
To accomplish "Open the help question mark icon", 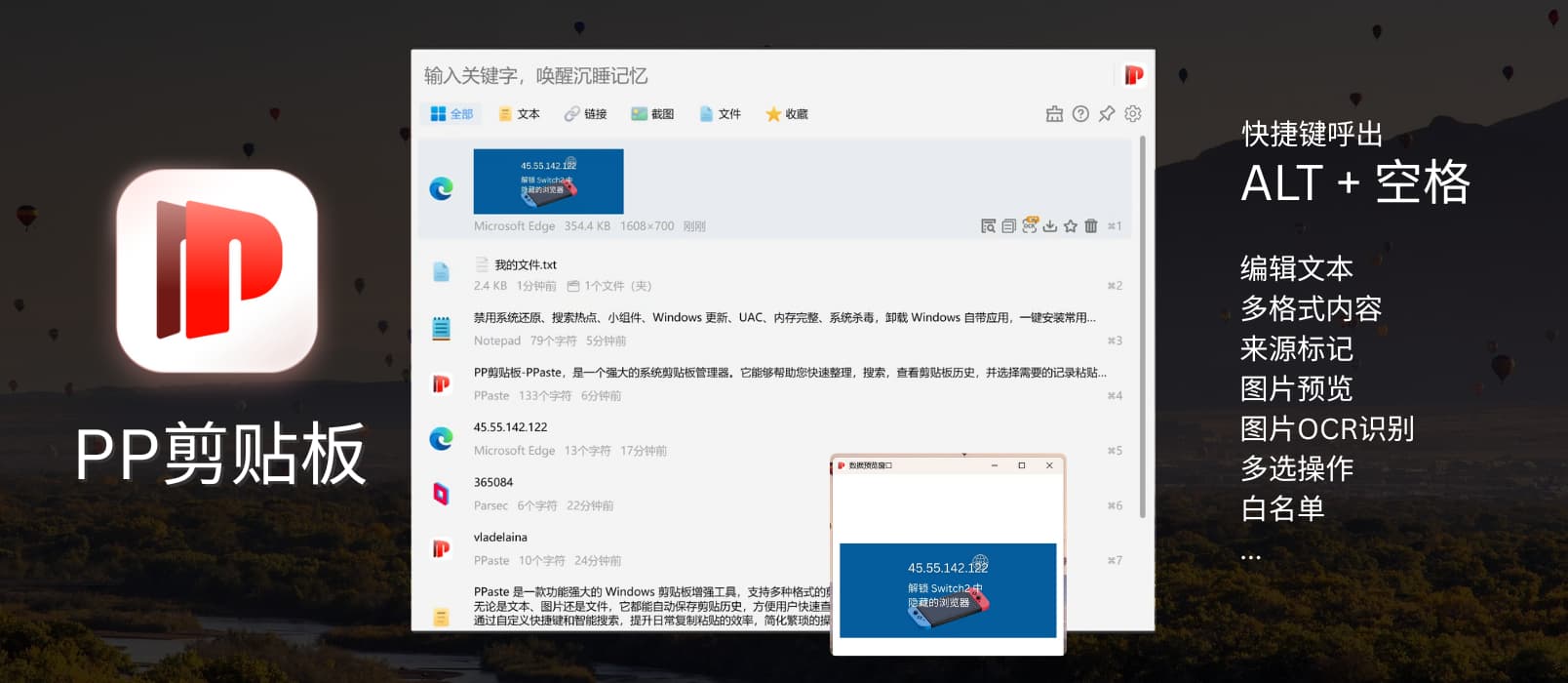I will pyautogui.click(x=1080, y=114).
